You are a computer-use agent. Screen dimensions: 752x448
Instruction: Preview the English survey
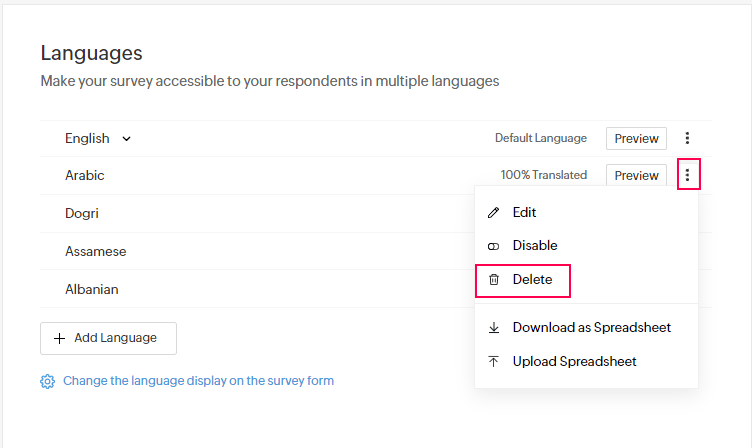click(636, 139)
